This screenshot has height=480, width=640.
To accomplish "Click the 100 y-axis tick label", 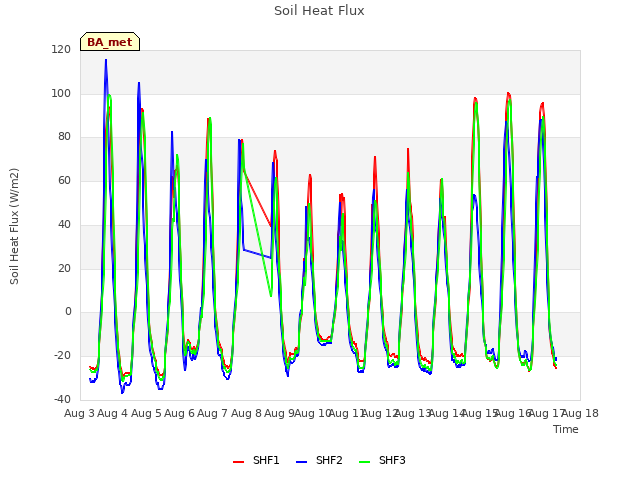I will pyautogui.click(x=61, y=93).
